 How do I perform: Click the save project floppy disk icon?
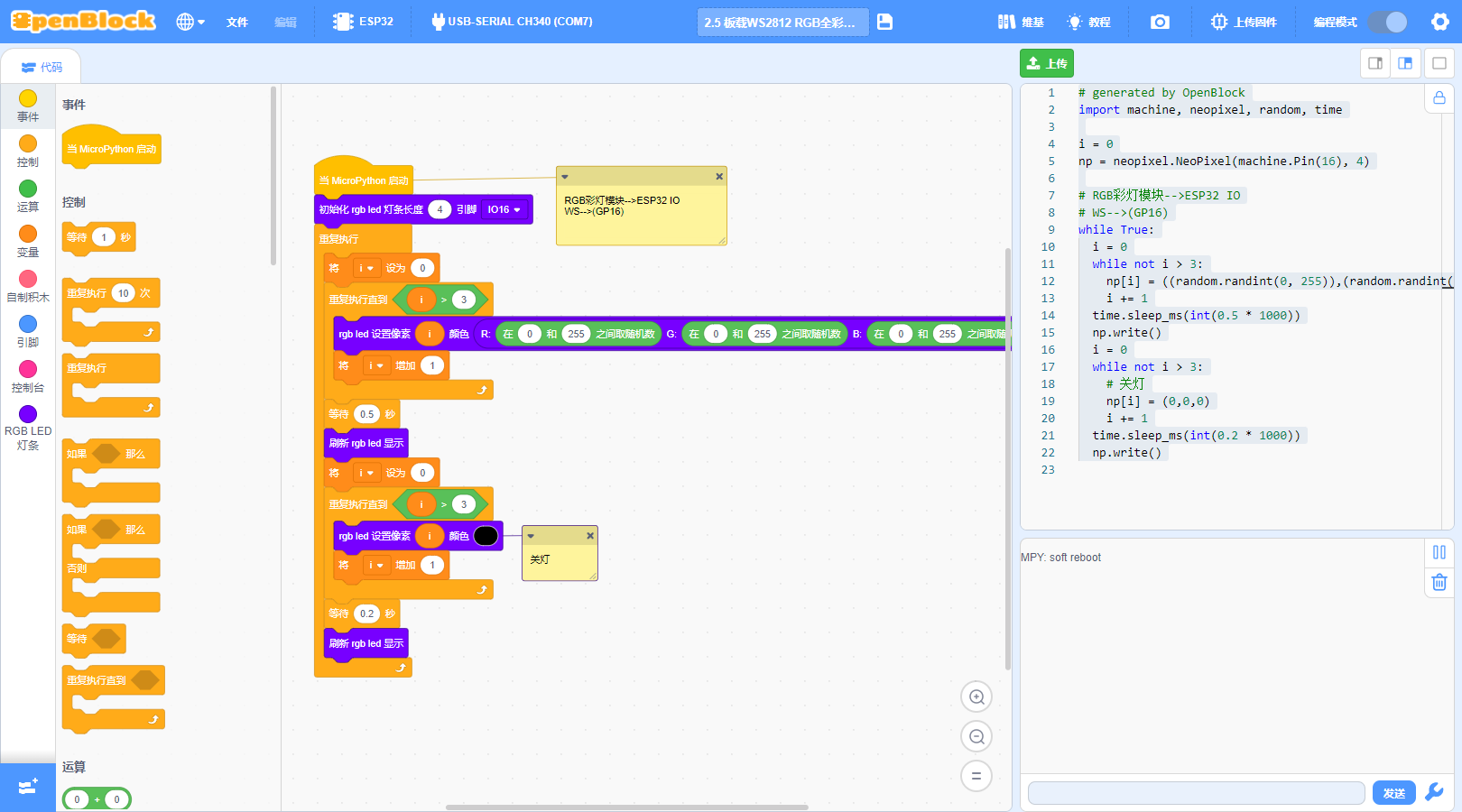click(x=884, y=22)
